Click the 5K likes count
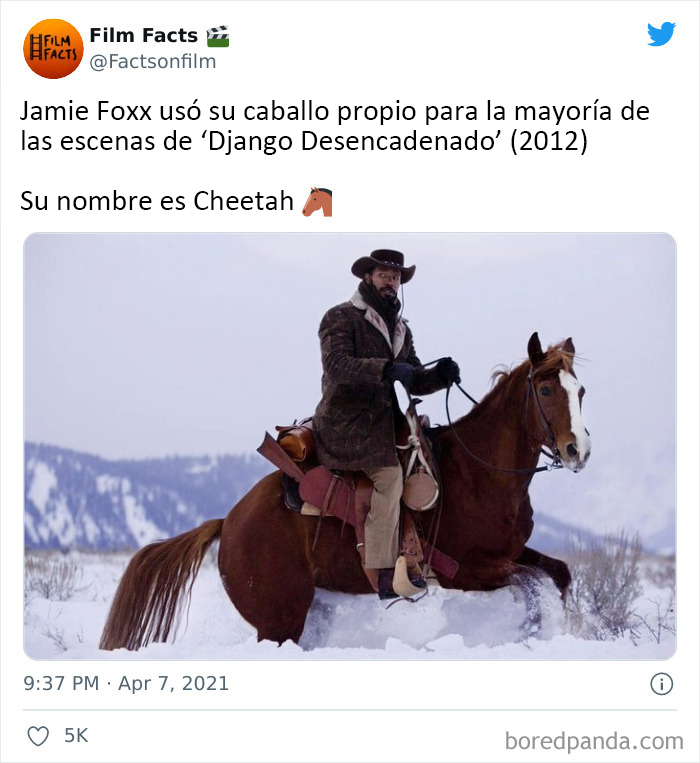700x763 pixels. tap(76, 736)
